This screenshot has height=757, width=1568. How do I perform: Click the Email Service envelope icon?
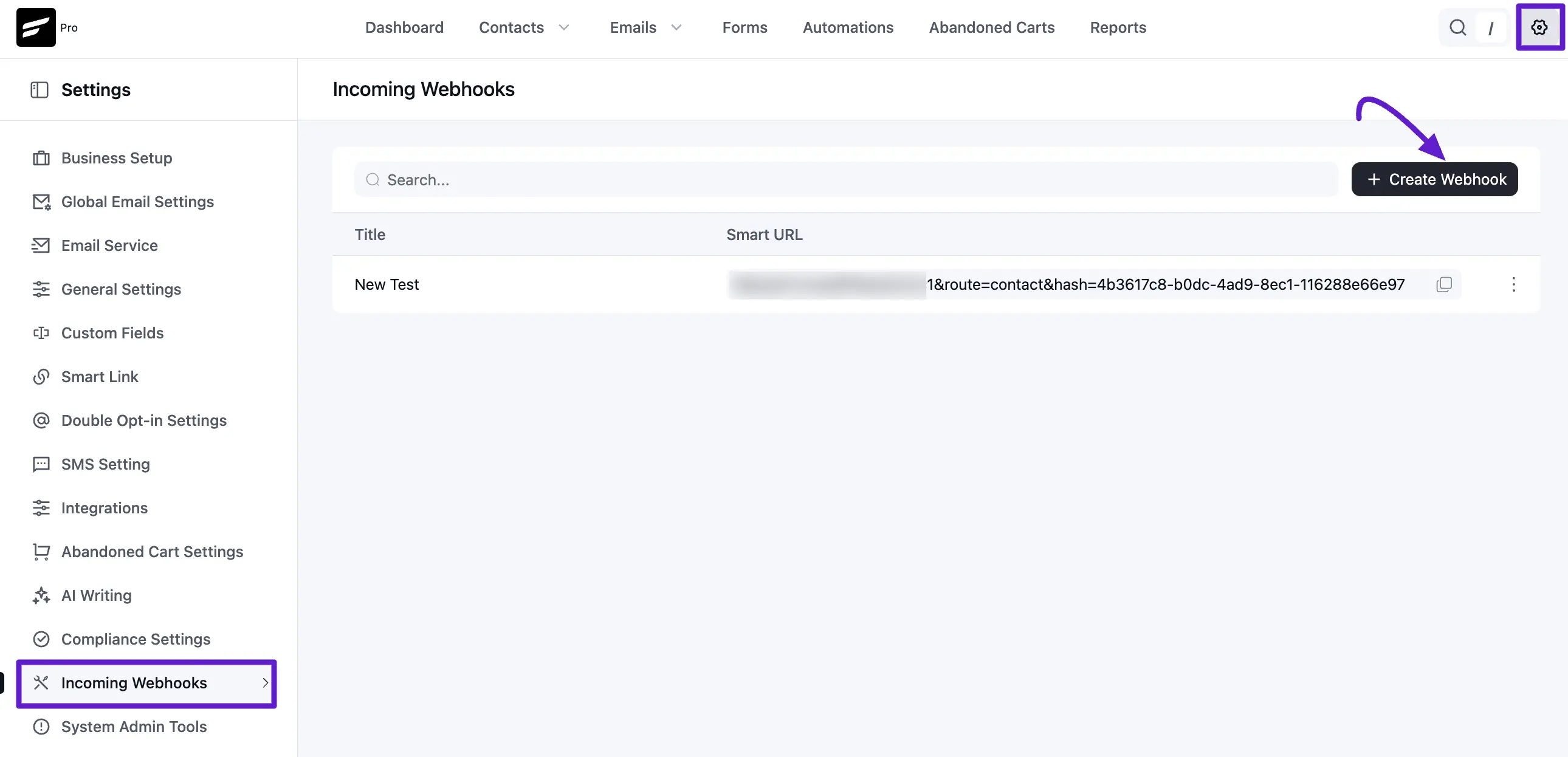tap(41, 246)
